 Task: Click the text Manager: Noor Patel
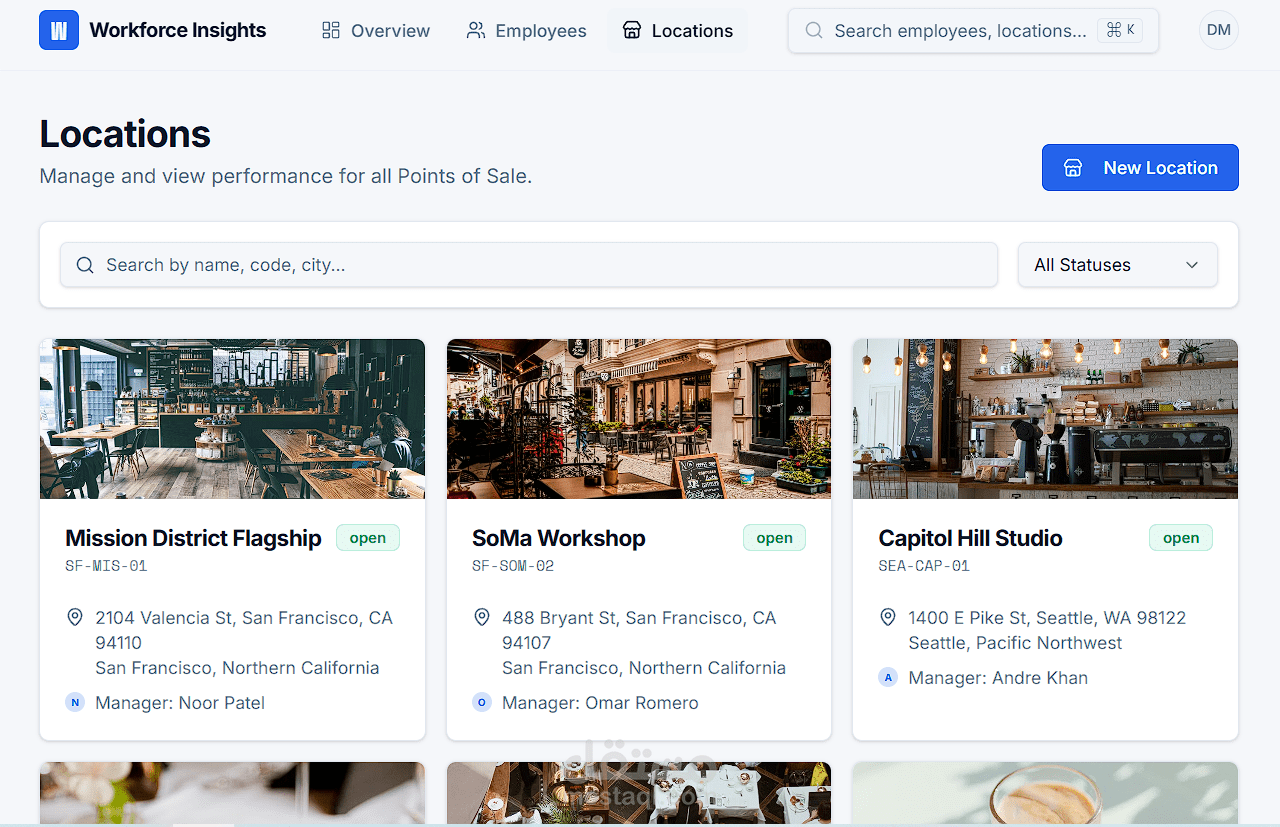(x=180, y=703)
